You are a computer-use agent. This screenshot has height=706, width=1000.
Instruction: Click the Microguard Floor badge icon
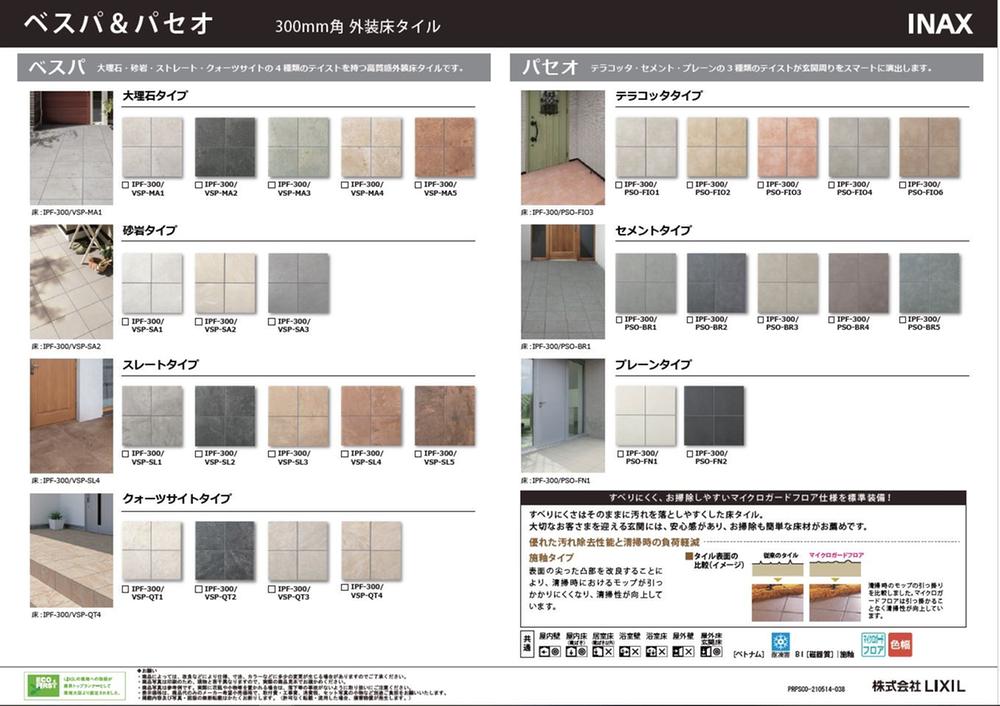873,644
